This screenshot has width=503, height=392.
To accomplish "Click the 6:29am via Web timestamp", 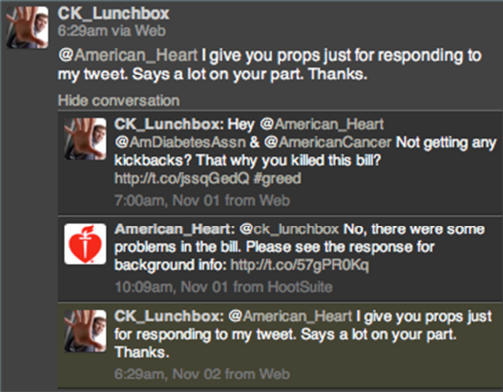I will pos(112,31).
